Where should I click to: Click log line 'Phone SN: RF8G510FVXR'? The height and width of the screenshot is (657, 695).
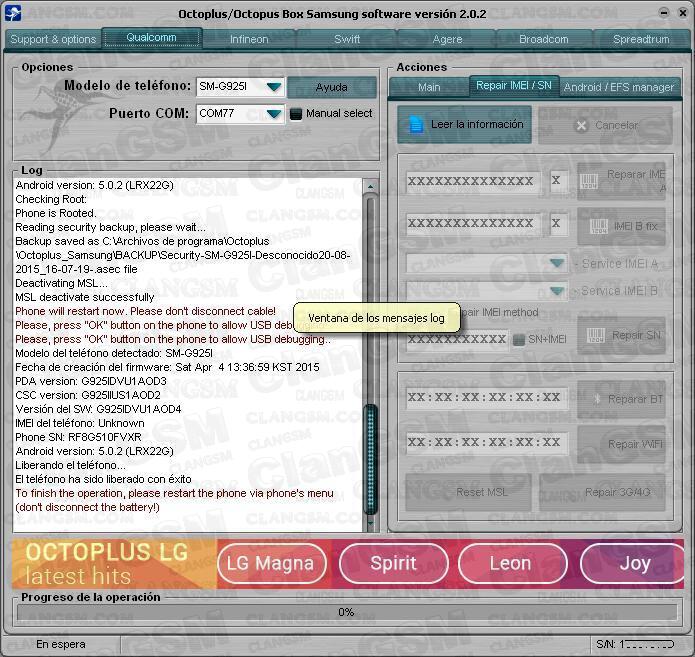[78, 437]
